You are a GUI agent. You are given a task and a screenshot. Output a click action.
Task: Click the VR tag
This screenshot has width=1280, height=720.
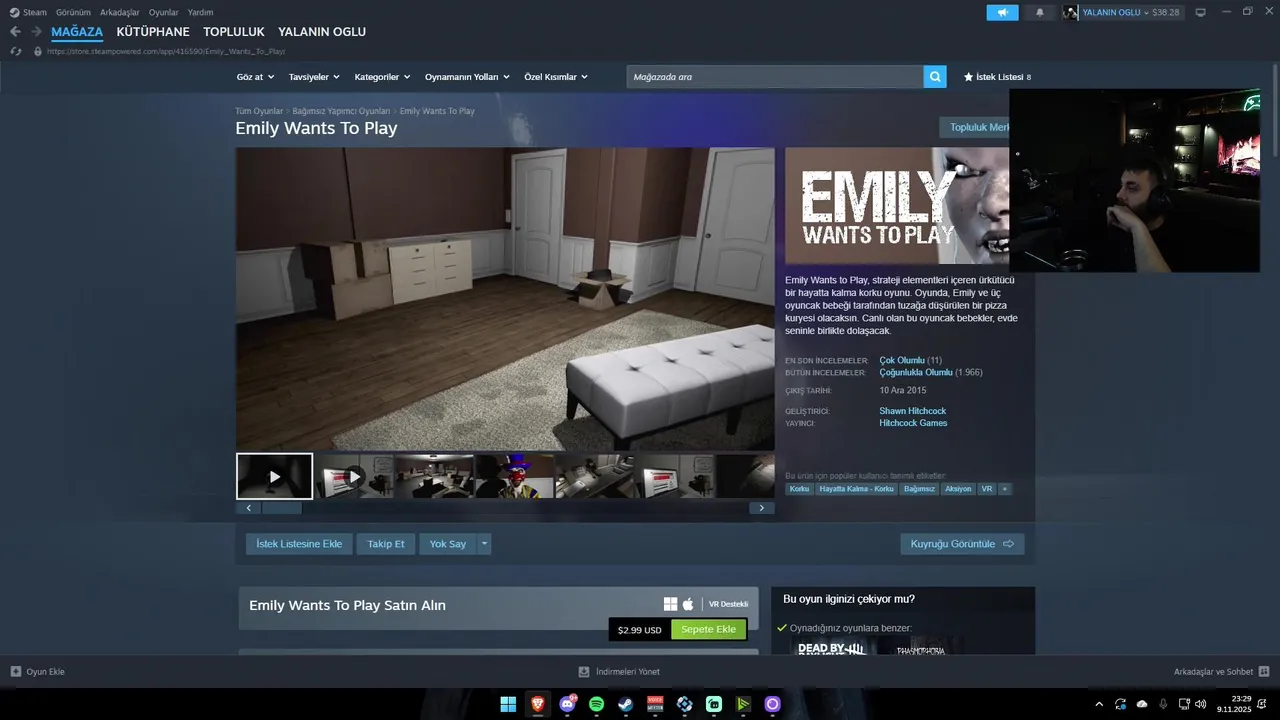(987, 489)
